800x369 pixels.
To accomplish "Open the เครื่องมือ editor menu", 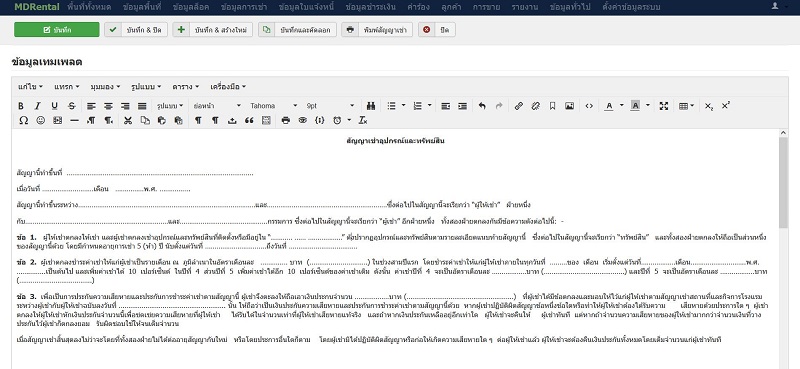I will (228, 87).
